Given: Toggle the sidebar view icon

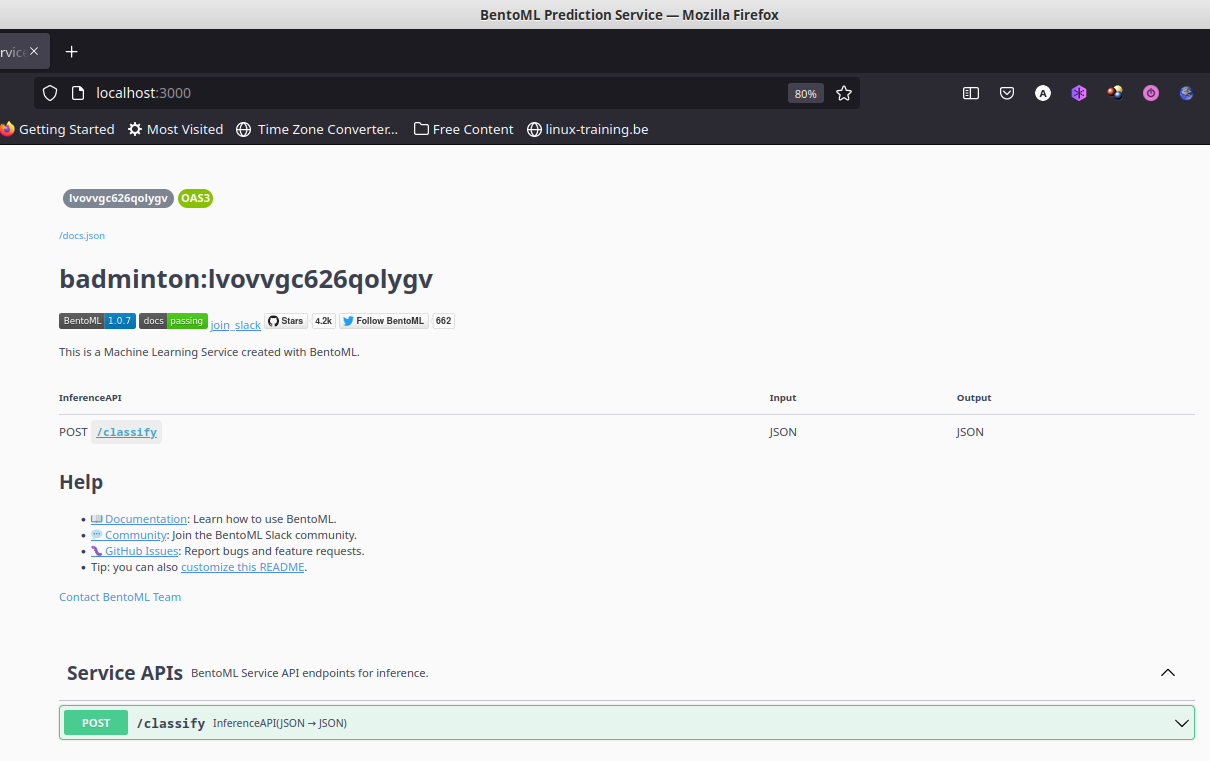Looking at the screenshot, I should [970, 93].
